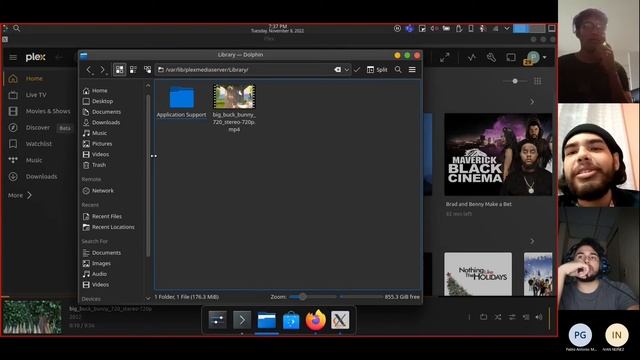This screenshot has height=360, width=640.
Task: Open the Plex hamburger menu
Action: (13, 58)
